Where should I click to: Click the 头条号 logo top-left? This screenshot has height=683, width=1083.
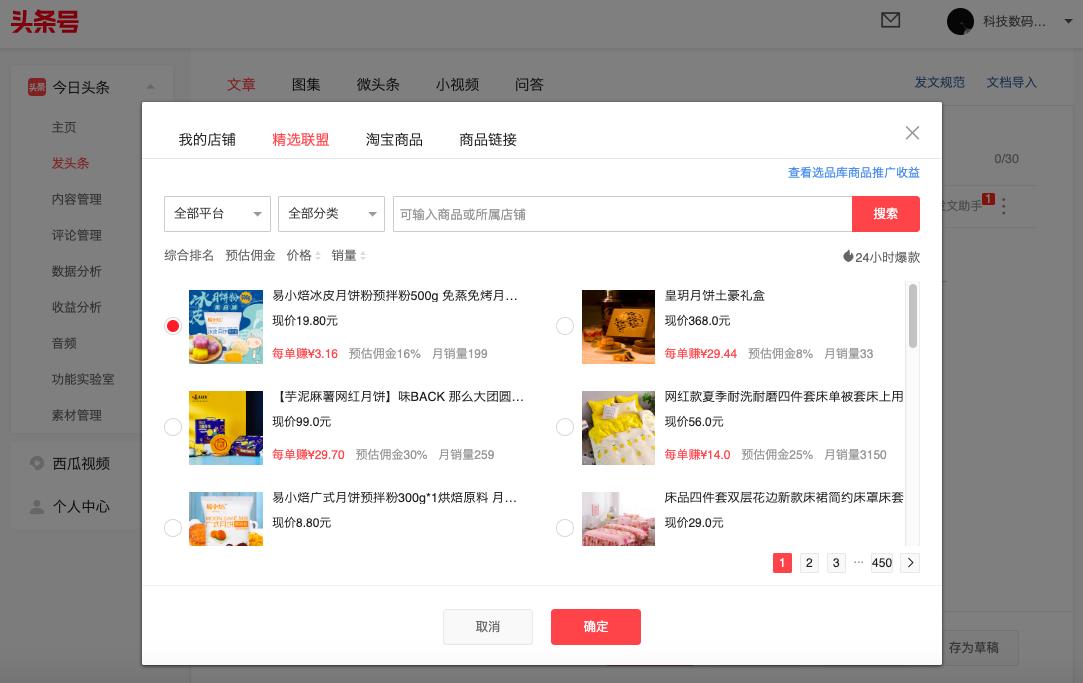44,22
